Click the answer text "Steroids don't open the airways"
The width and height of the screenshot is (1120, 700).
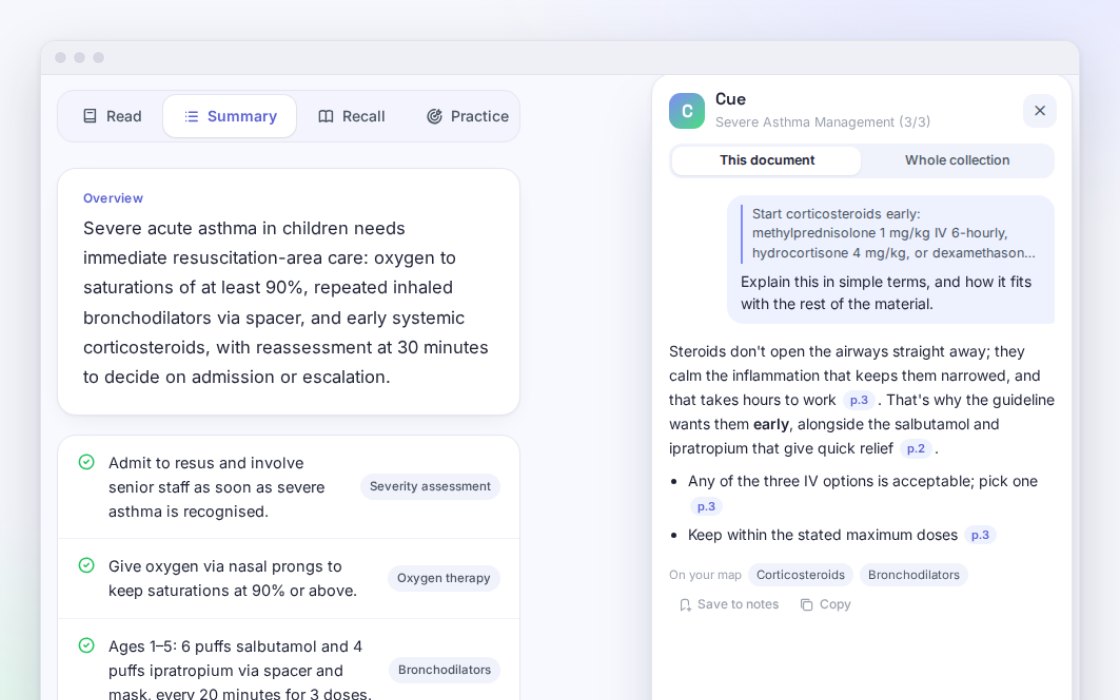pyautogui.click(x=861, y=400)
